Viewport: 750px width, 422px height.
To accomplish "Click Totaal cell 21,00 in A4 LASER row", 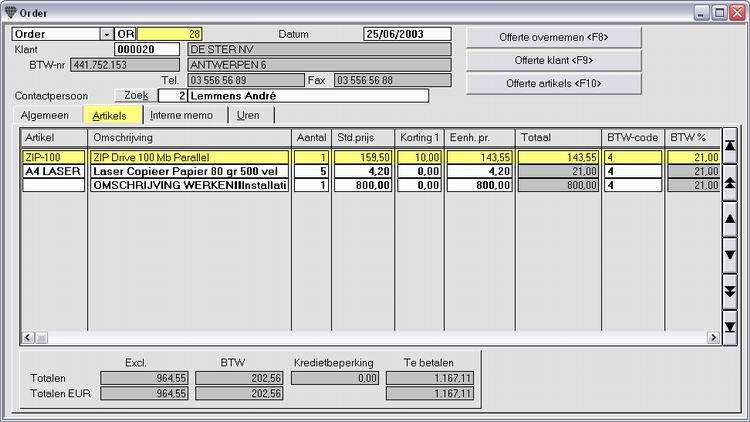I will [558, 171].
